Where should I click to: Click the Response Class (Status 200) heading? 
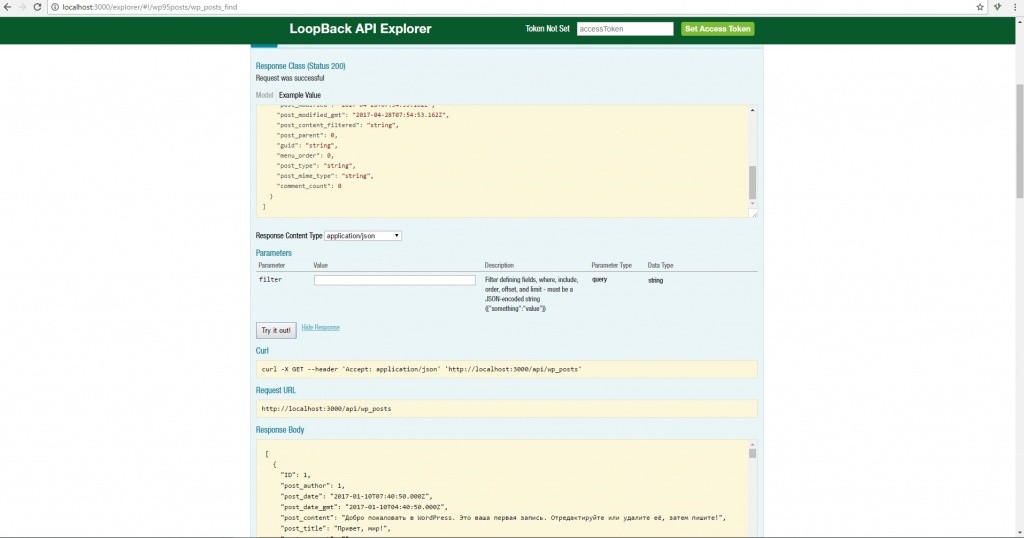click(x=300, y=66)
